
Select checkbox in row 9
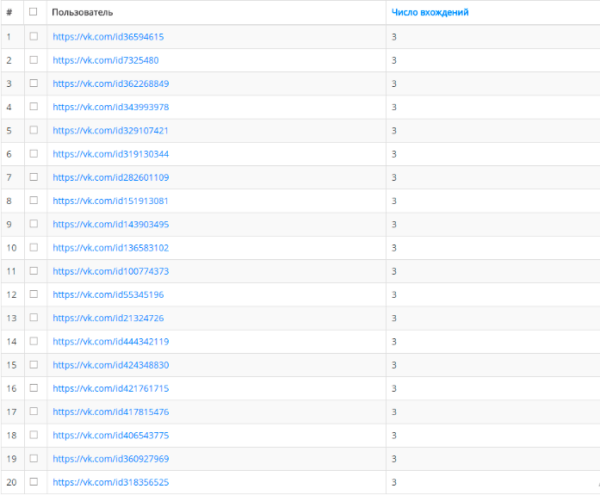point(34,224)
